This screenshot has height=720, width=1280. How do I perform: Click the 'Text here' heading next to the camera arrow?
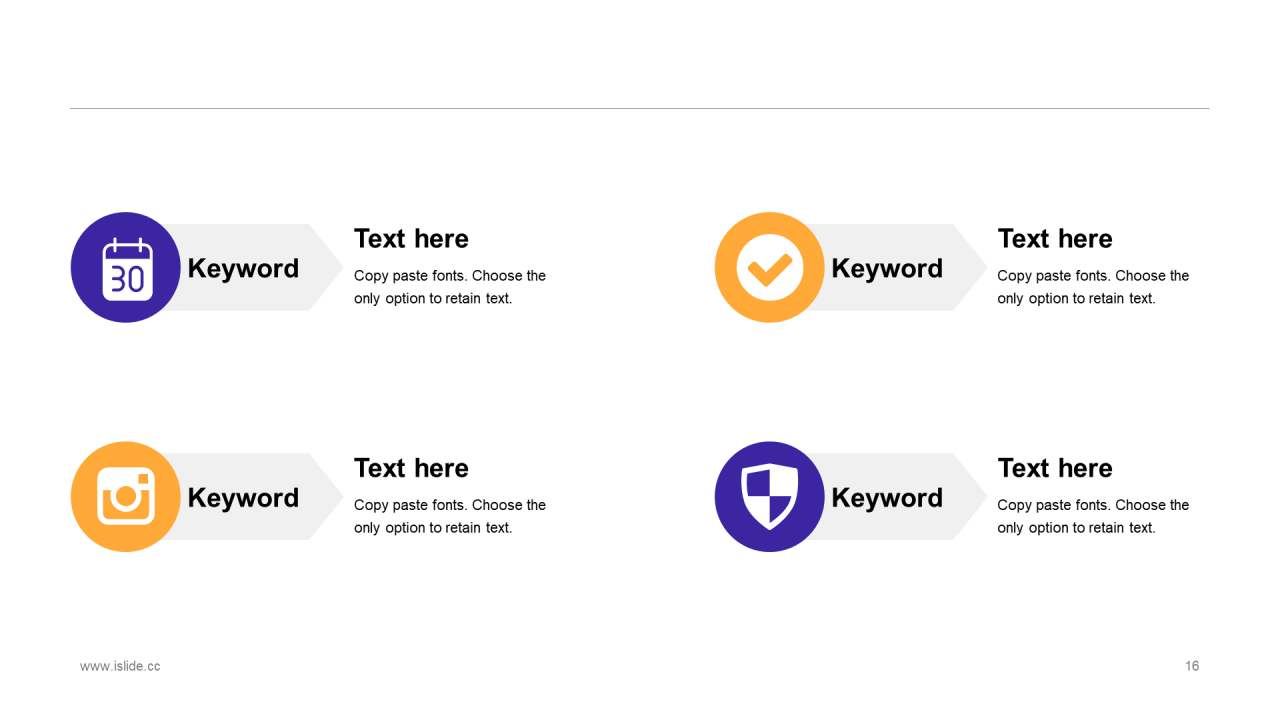(x=411, y=468)
